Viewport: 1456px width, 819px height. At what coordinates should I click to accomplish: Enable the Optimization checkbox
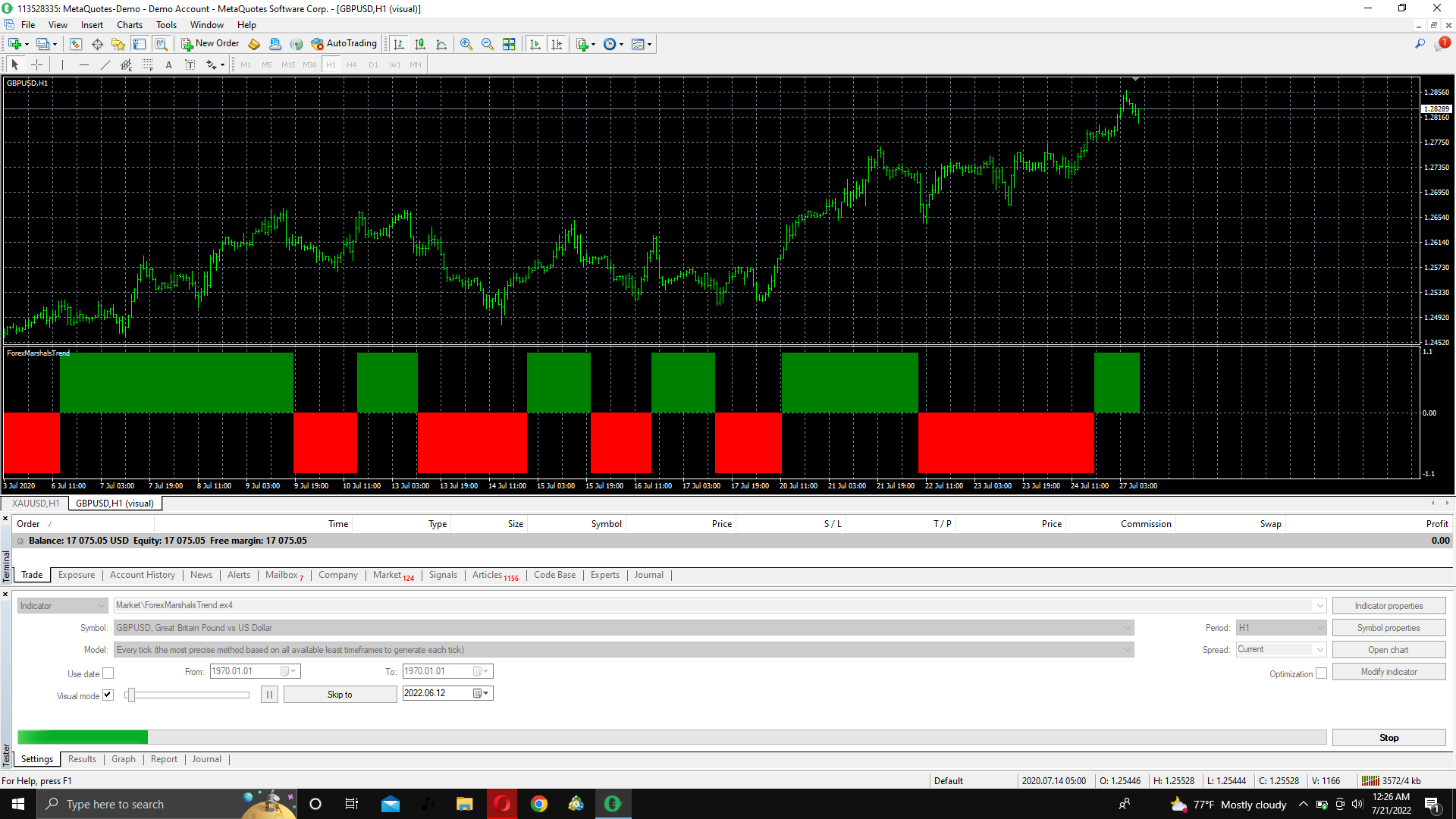pyautogui.click(x=1321, y=673)
